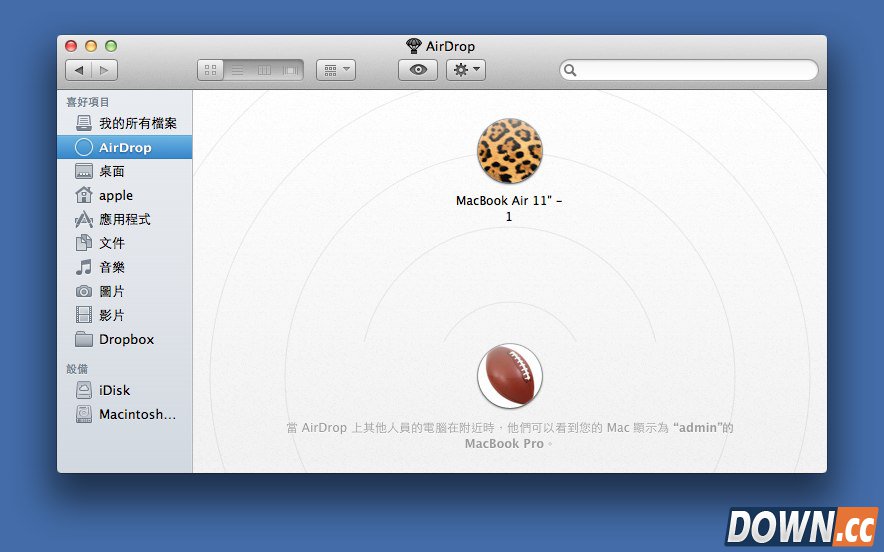
Task: Open the arrange items dropdown
Action: tap(336, 70)
